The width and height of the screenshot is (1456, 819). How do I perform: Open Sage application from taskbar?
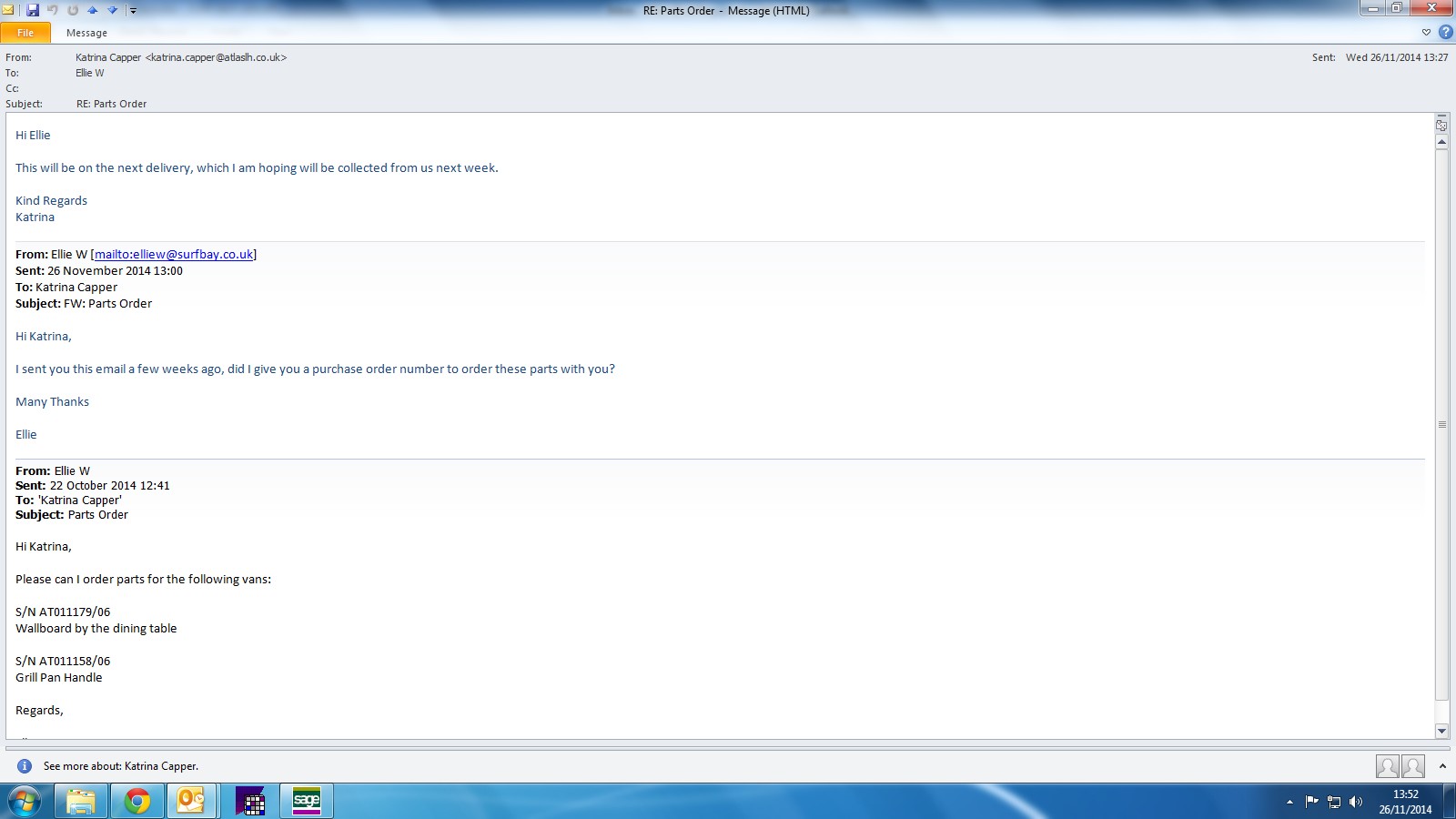307,802
